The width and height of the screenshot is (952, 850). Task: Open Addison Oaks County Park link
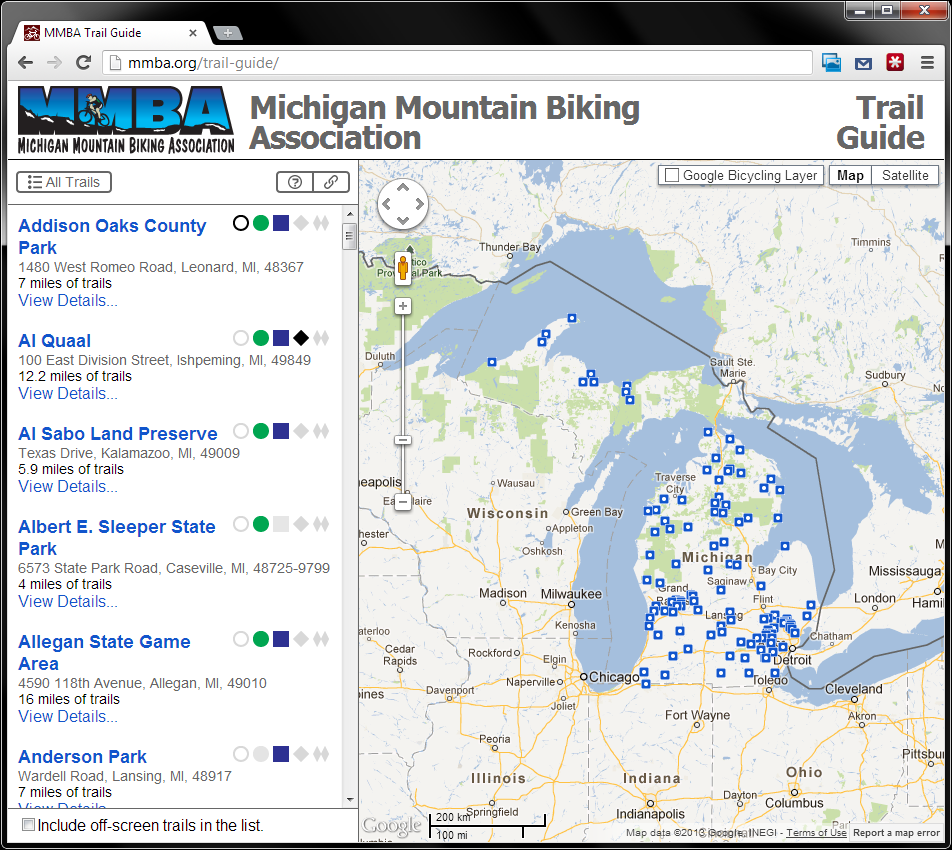pos(112,236)
